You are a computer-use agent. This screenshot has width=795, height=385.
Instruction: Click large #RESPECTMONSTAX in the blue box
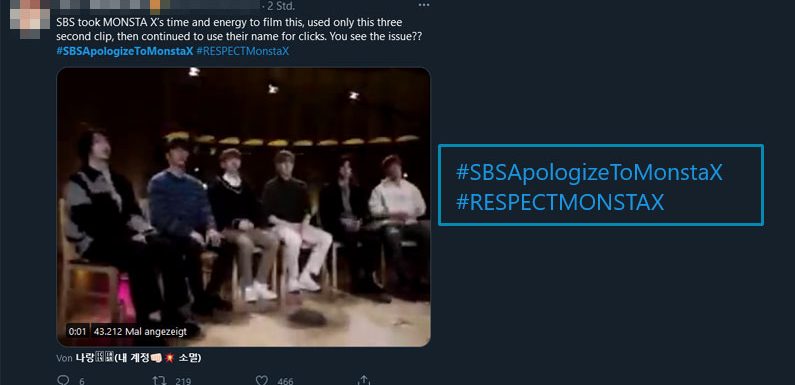pyautogui.click(x=560, y=202)
